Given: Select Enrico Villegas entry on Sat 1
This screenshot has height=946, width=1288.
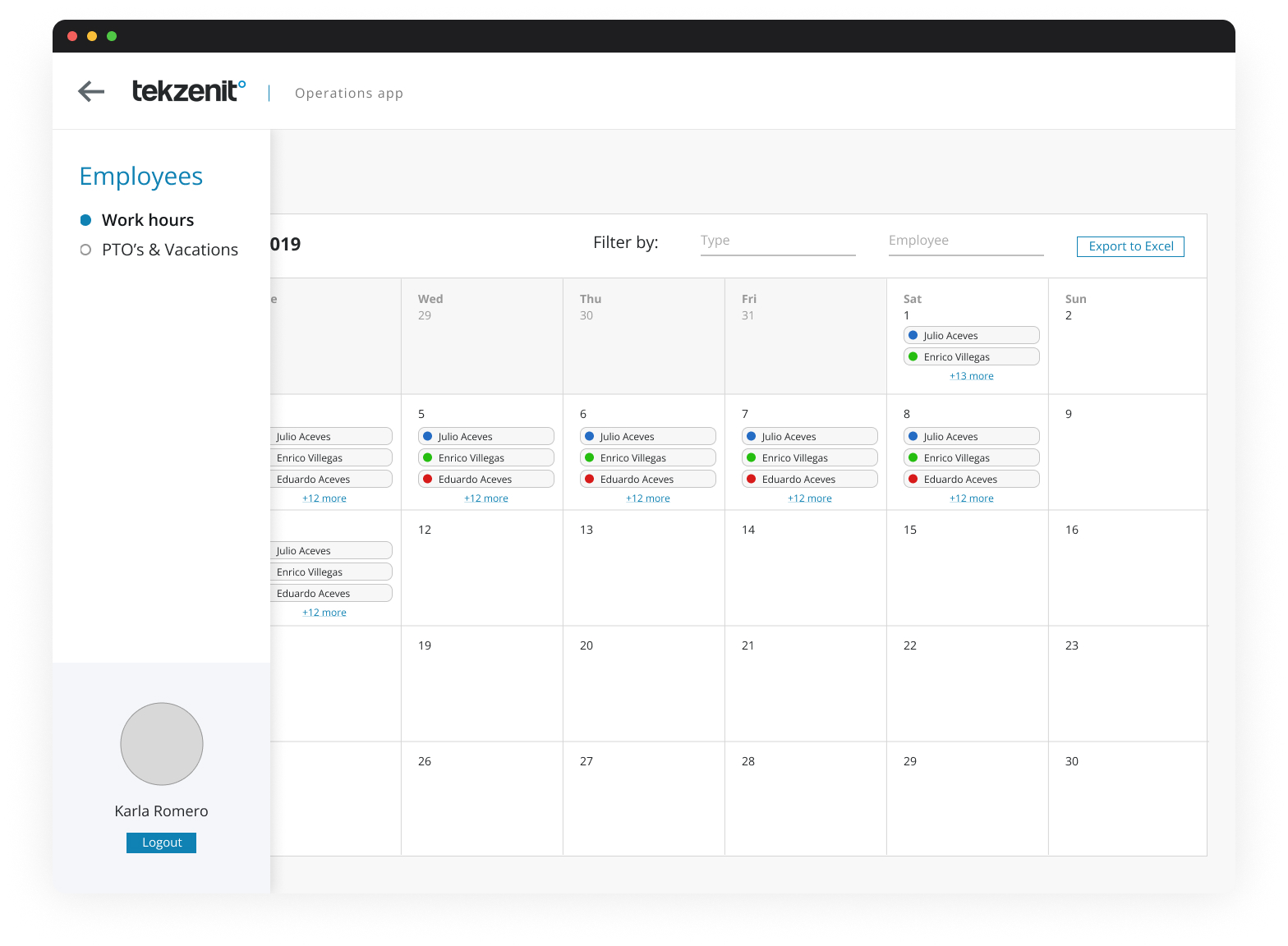Looking at the screenshot, I should (x=972, y=356).
